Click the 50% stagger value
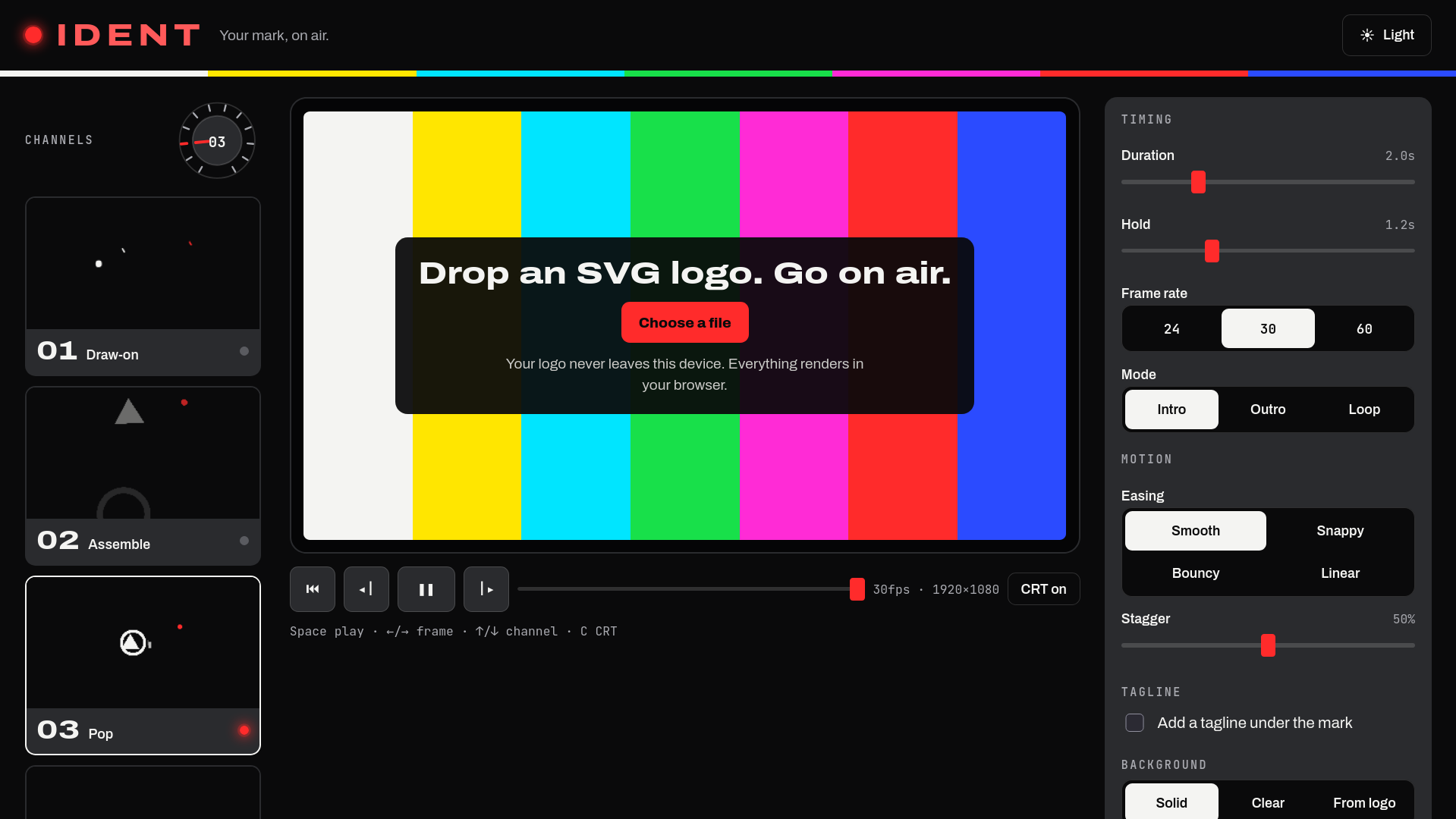This screenshot has height=819, width=1456. [1404, 619]
